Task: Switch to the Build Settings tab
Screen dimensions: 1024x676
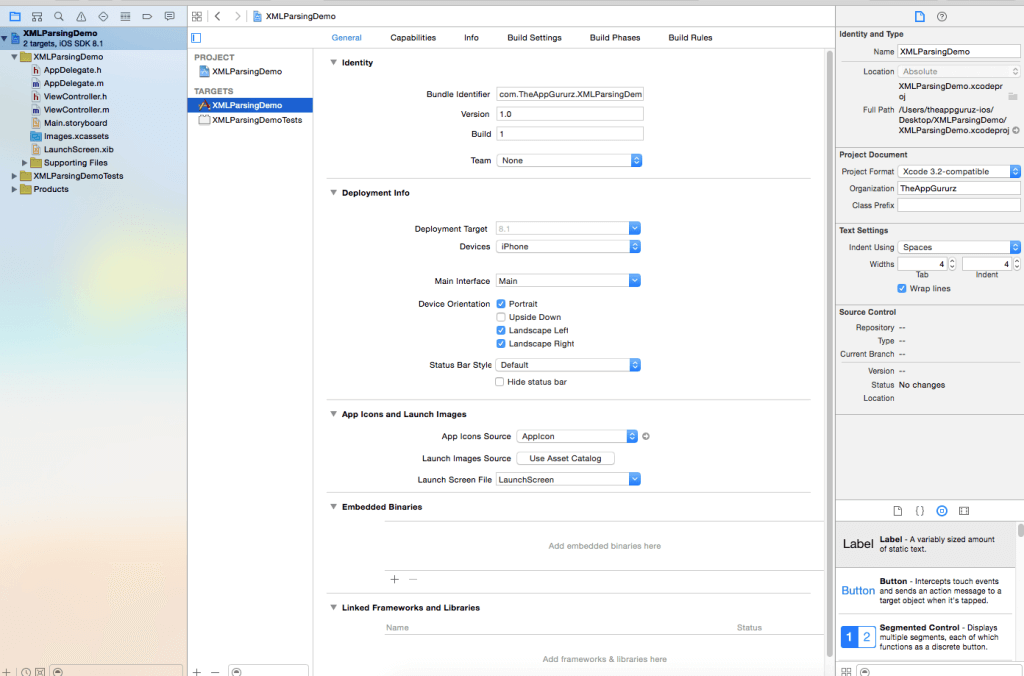Action: pos(534,38)
